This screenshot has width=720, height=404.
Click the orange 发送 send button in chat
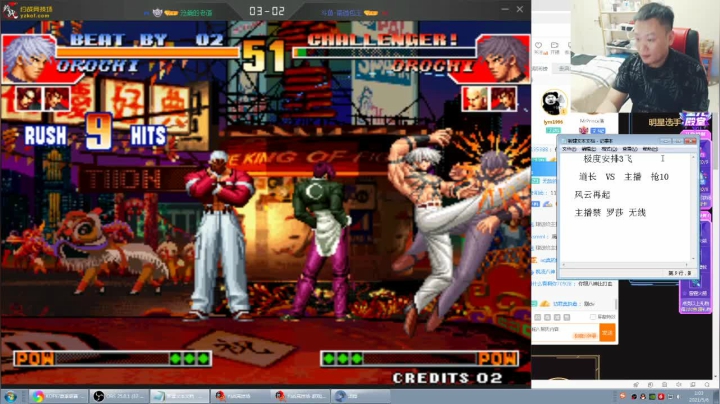608,333
